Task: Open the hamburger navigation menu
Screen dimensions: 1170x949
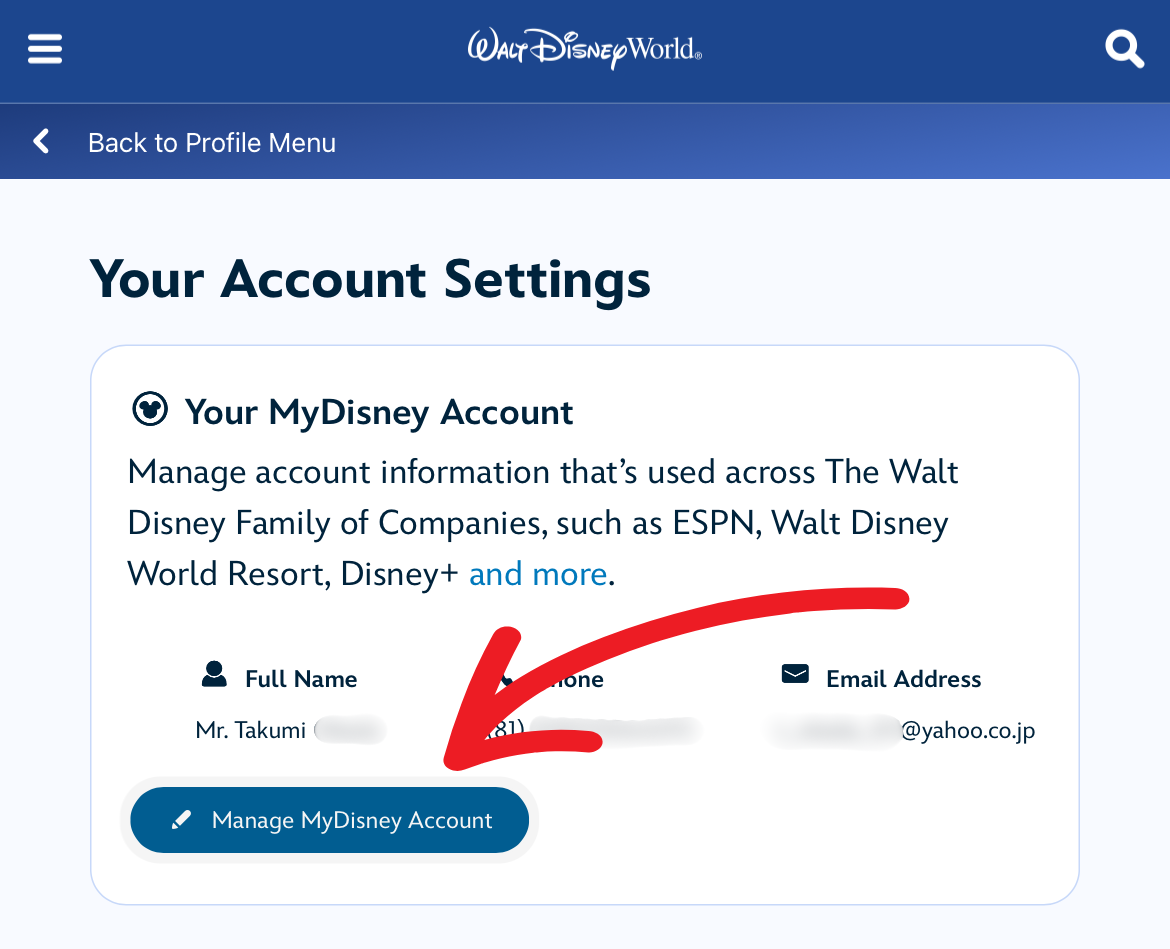Action: tap(45, 49)
